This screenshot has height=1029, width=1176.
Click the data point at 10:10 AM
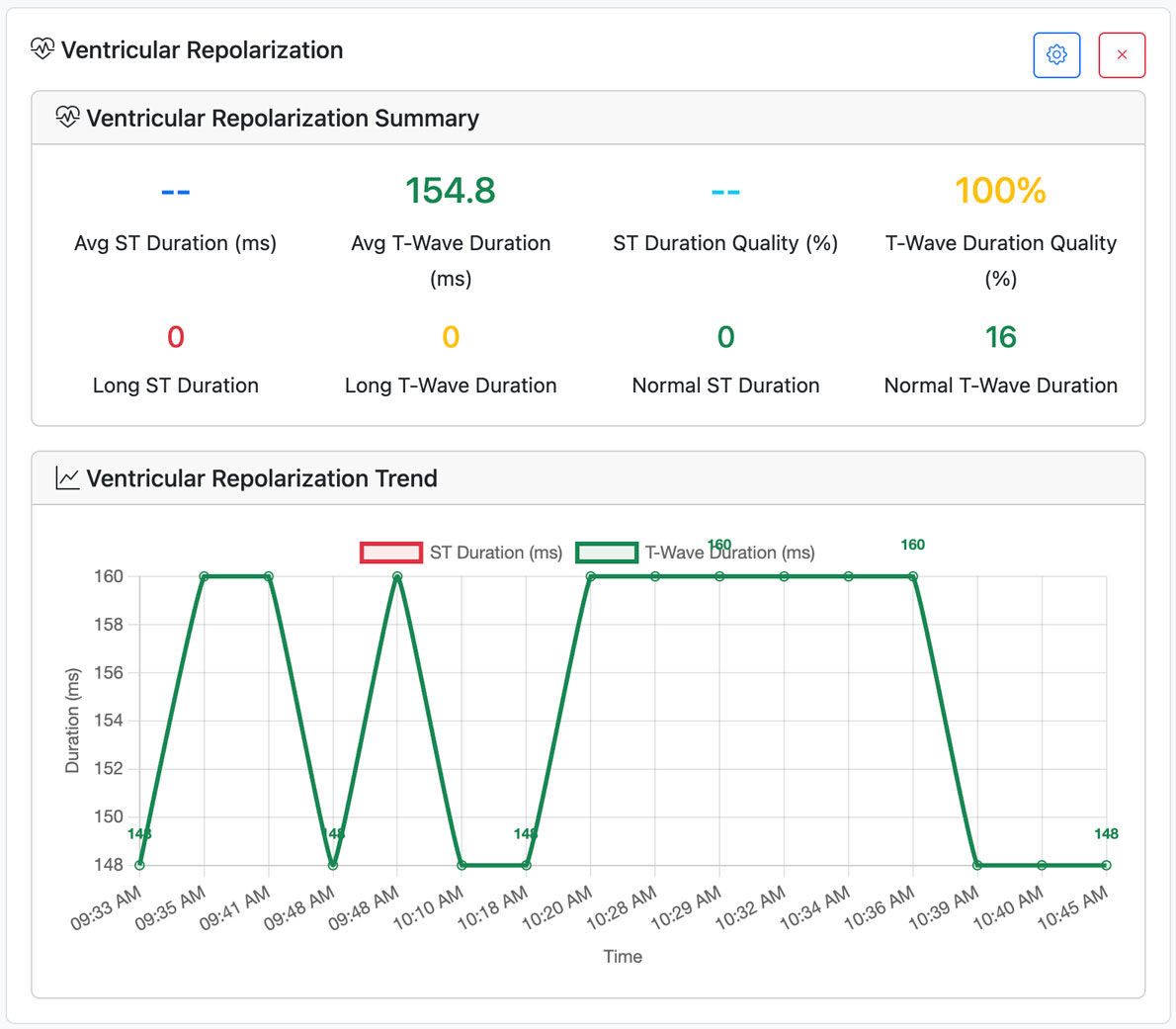462,865
